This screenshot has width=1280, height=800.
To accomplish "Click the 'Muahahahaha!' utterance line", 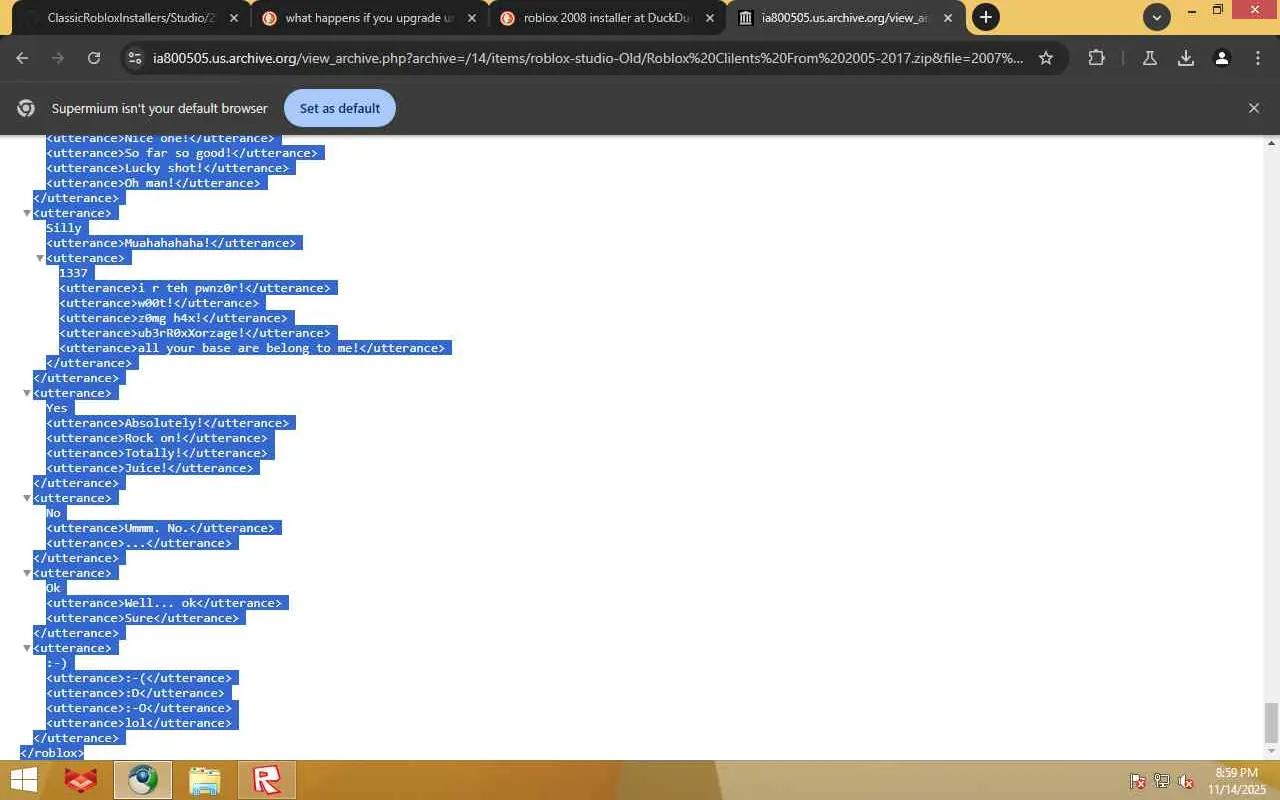I will pos(171,243).
